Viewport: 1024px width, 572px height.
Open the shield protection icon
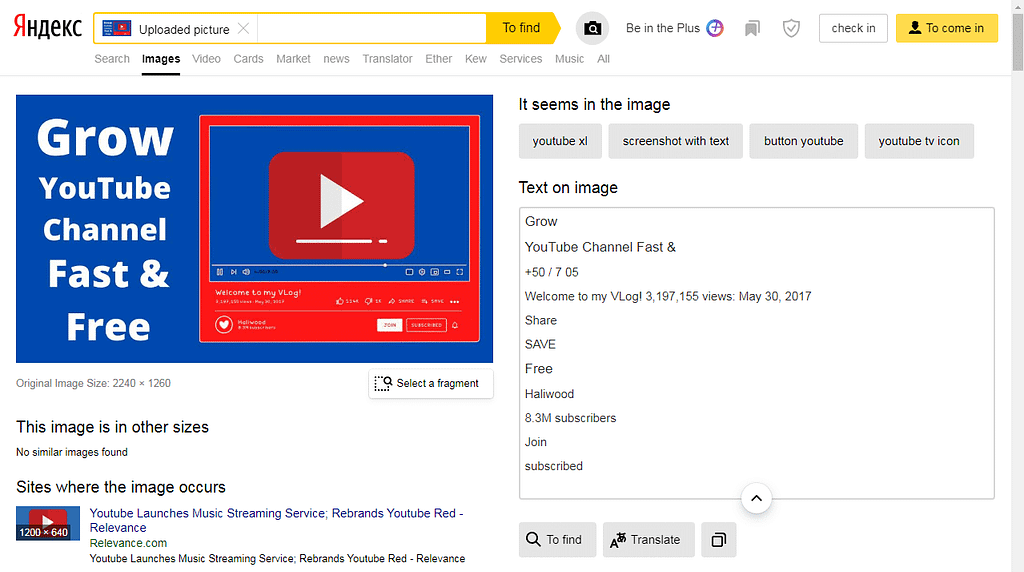(x=791, y=28)
